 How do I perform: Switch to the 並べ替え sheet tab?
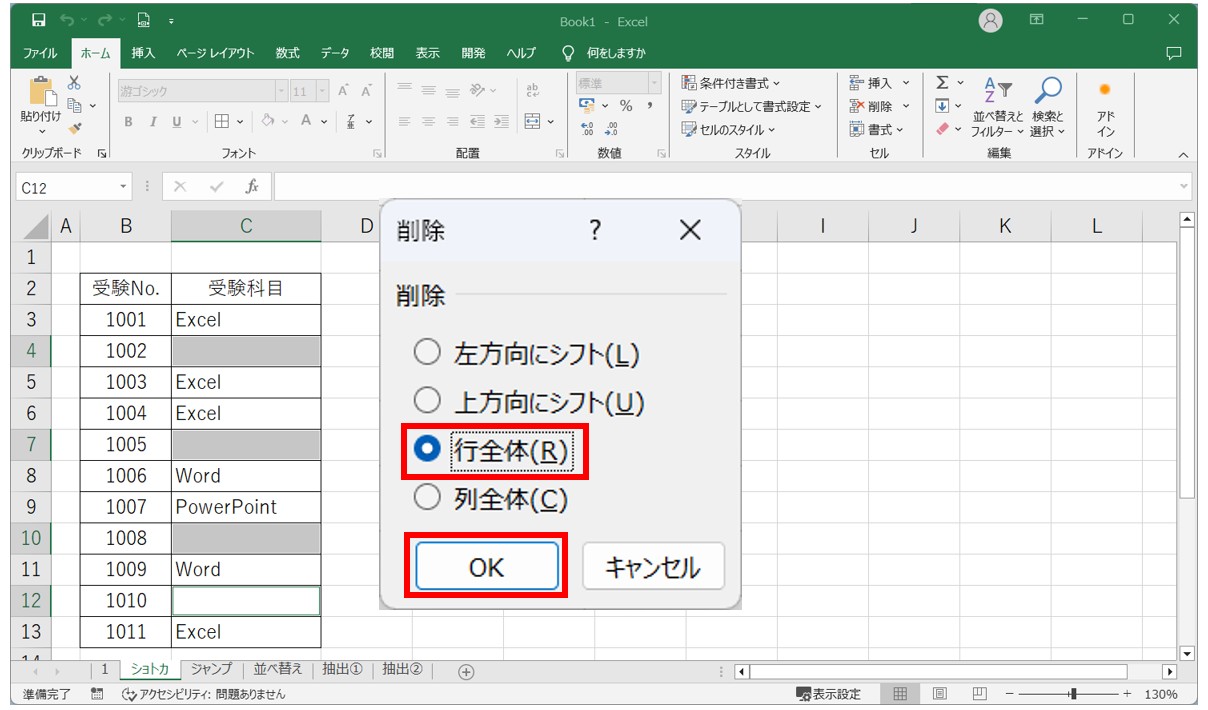pyautogui.click(x=277, y=670)
